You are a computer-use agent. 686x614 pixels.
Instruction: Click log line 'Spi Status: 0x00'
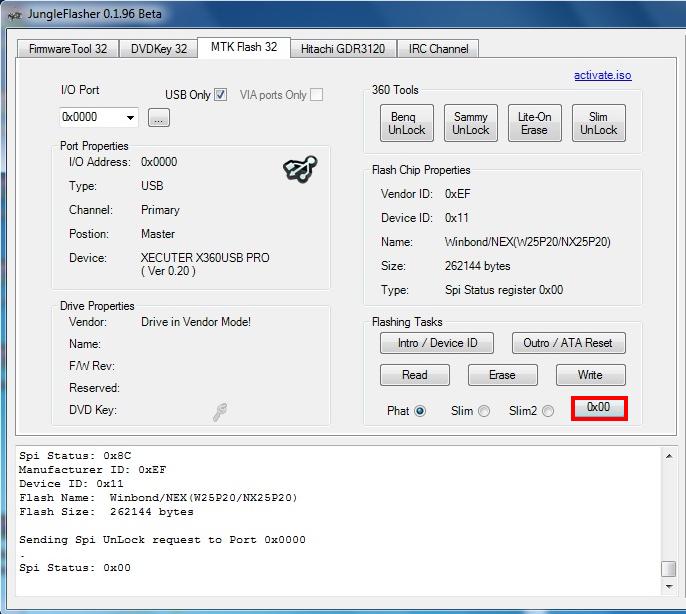pyautogui.click(x=75, y=568)
